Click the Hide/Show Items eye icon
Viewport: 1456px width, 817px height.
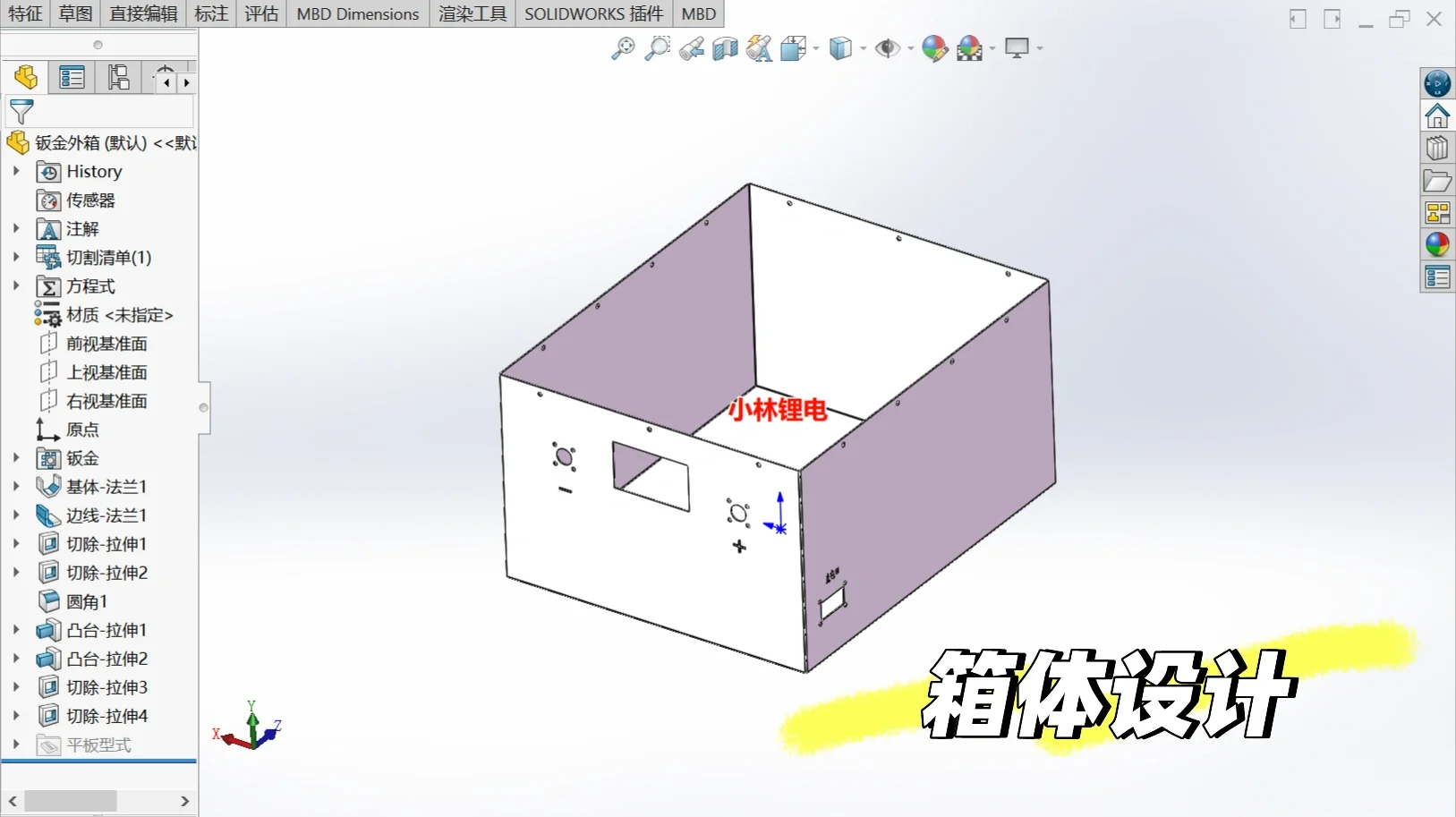887,48
